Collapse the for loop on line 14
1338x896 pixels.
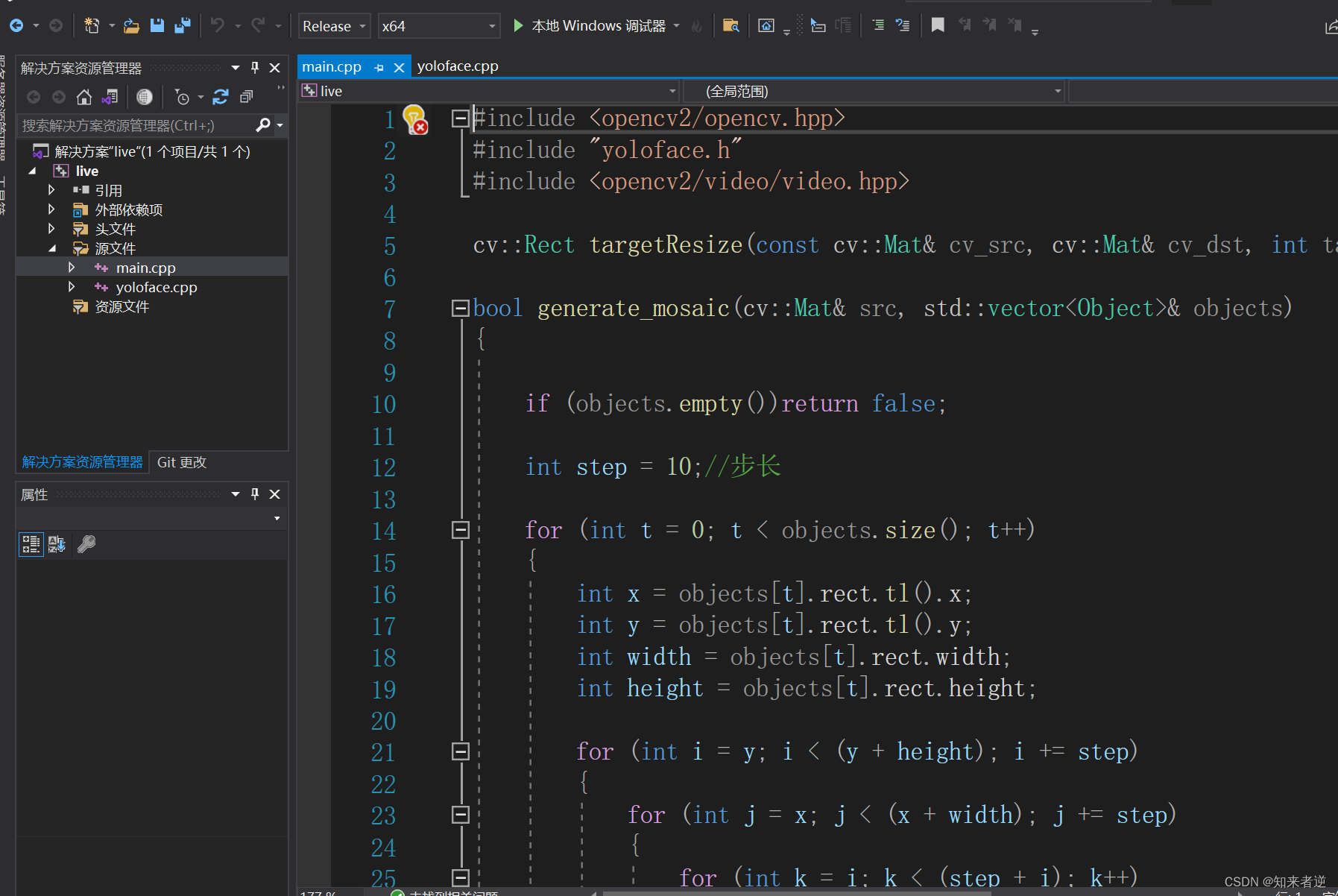461,529
